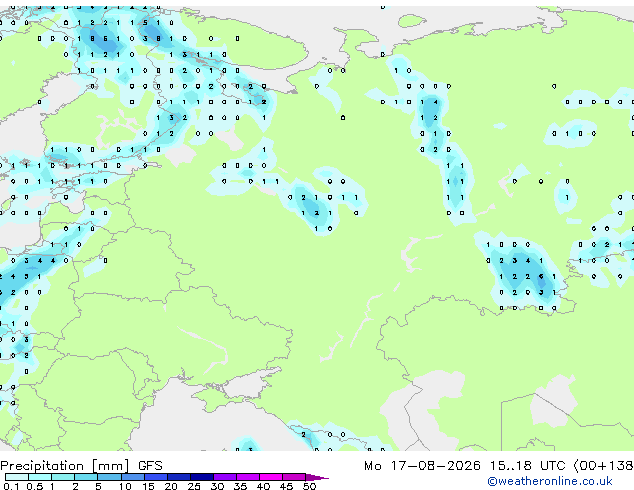Click the '45' legend scale label
Image resolution: width=634 pixels, height=490 pixels.
(x=286, y=486)
